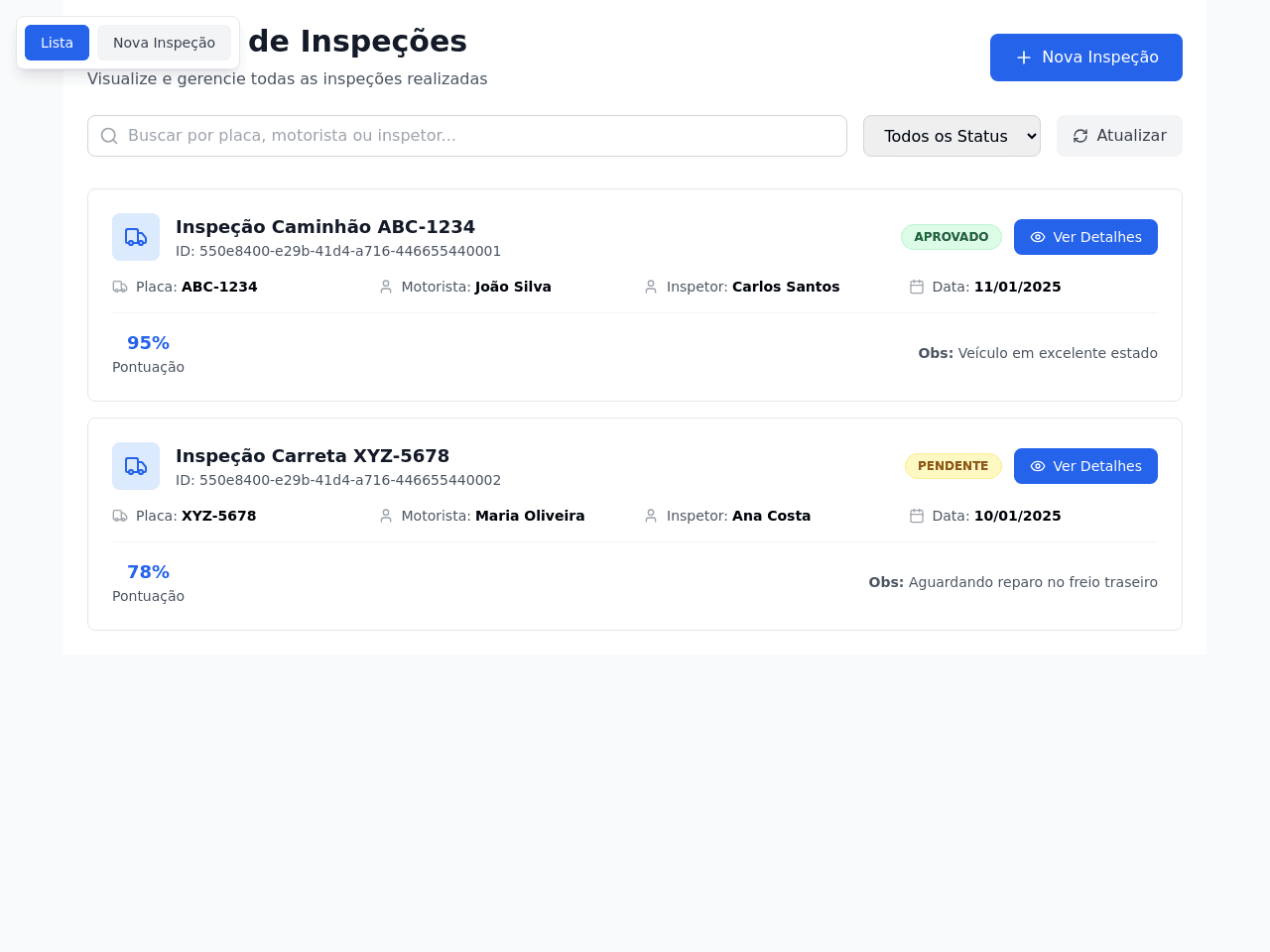This screenshot has width=1270, height=952.
Task: Click the ID ending in 440002
Action: coord(338,480)
